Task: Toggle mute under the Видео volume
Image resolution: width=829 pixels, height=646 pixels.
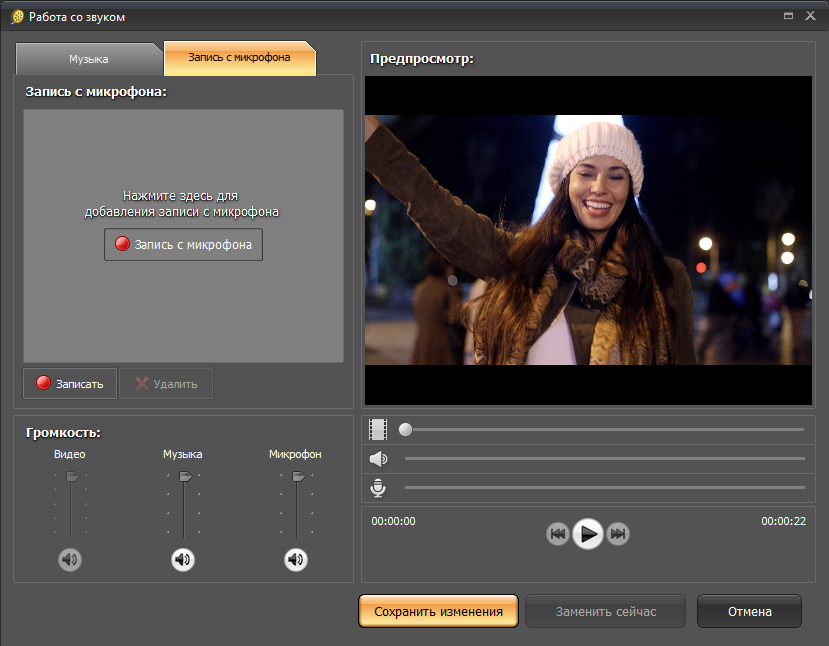Action: coord(70,559)
